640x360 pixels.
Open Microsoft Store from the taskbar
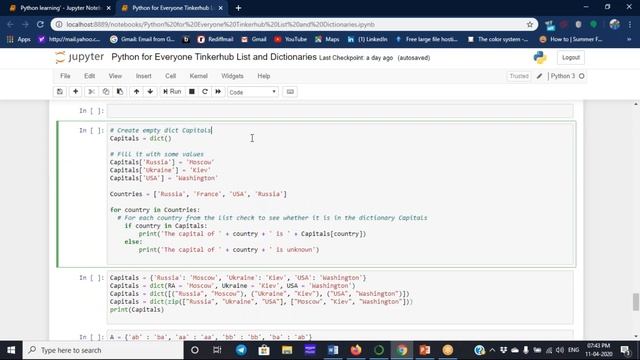(x=264, y=350)
